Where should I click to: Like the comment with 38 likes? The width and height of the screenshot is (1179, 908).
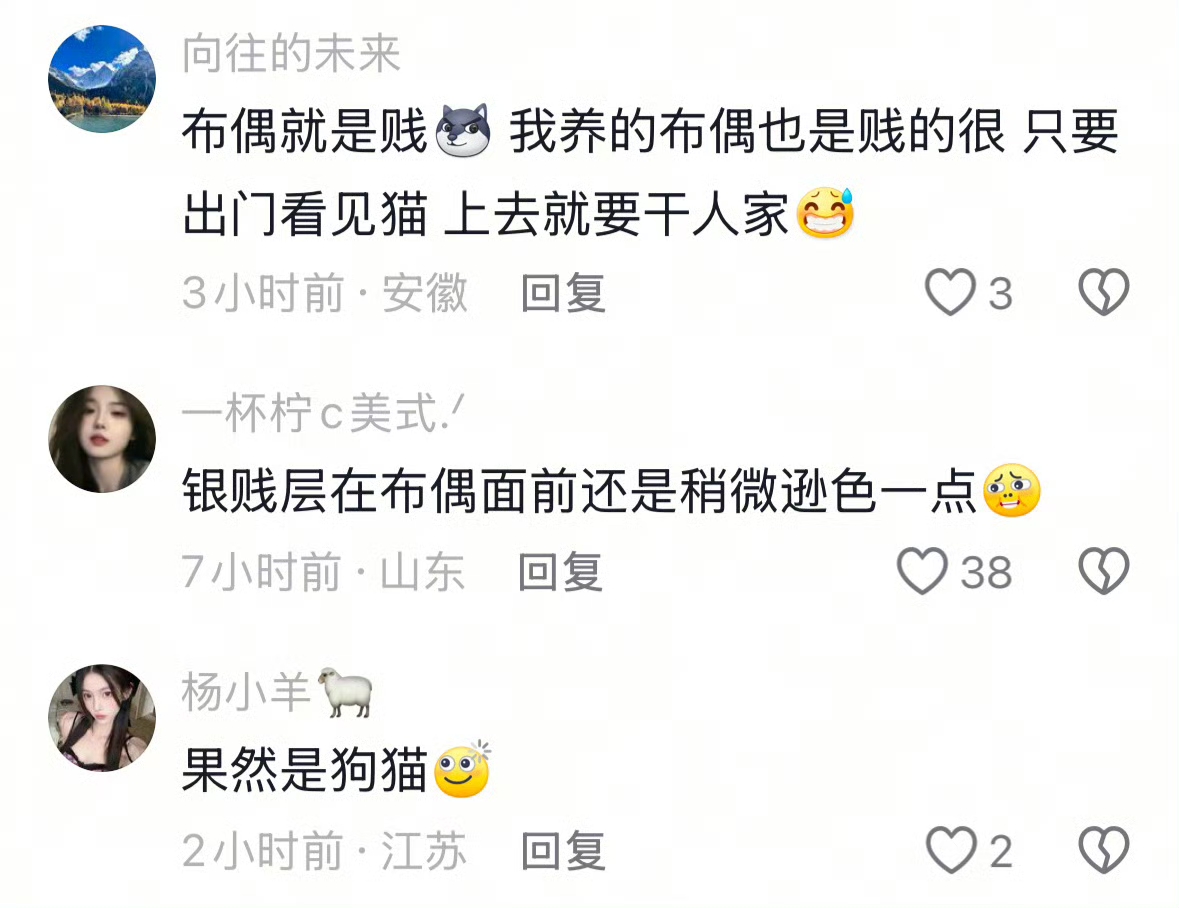923,571
